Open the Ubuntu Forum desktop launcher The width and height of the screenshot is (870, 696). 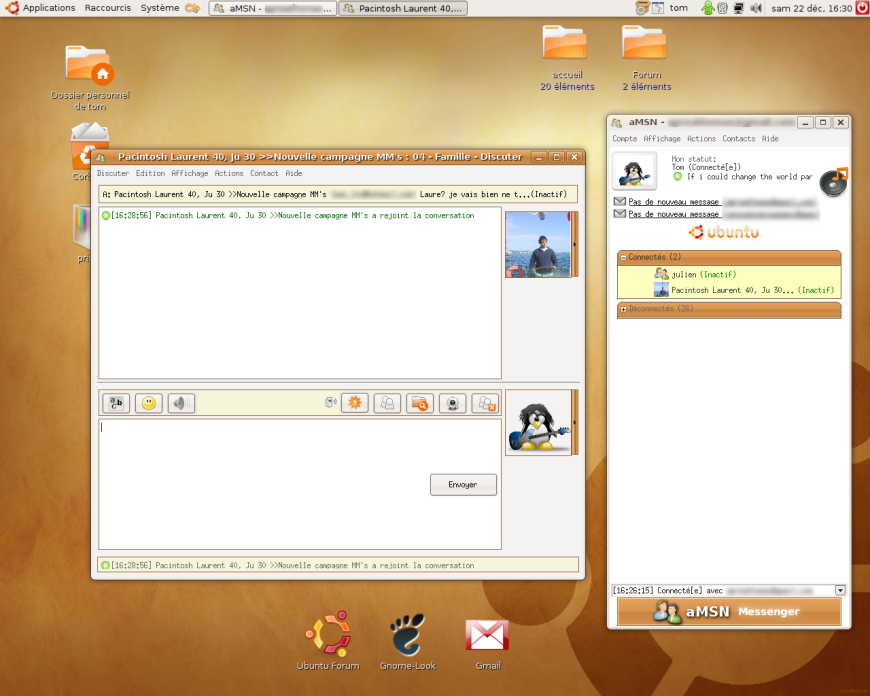click(x=328, y=641)
